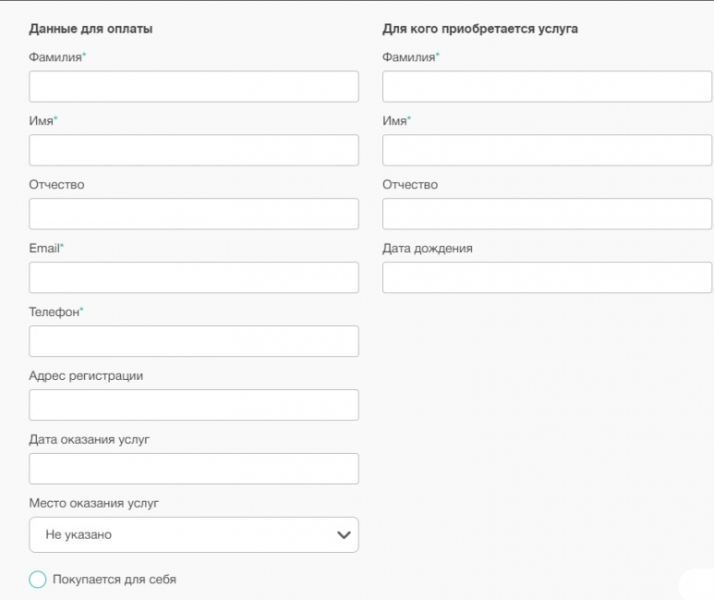Click the Фамилия field under Данные для оплаты
Screen dimensions: 714x600
[193, 86]
